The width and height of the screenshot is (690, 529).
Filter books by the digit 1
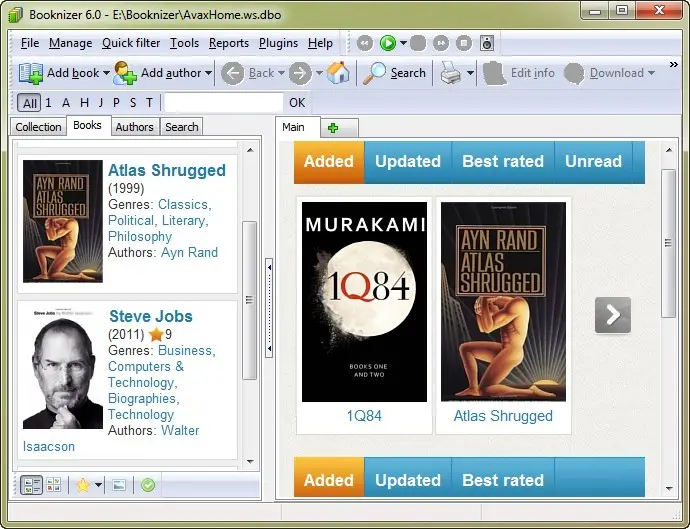click(48, 103)
